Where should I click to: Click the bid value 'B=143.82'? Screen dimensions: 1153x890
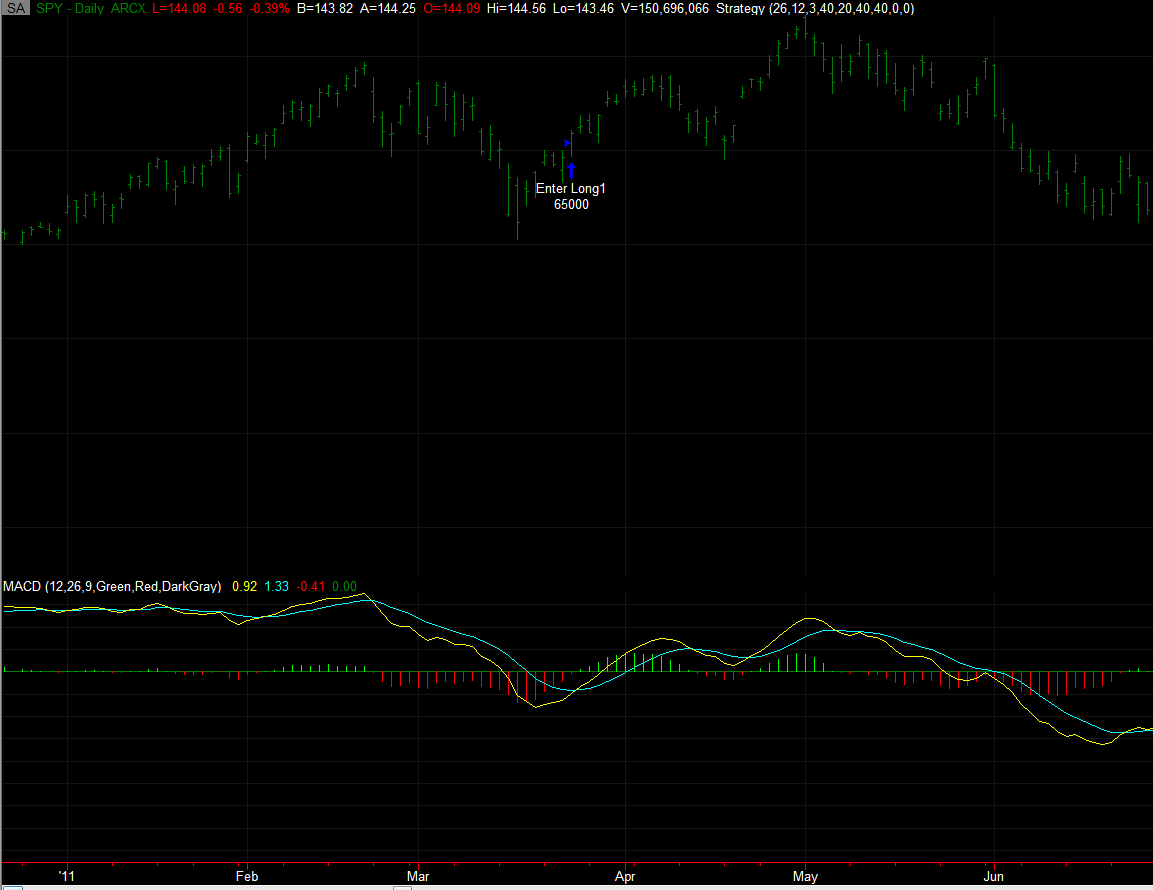tap(325, 8)
